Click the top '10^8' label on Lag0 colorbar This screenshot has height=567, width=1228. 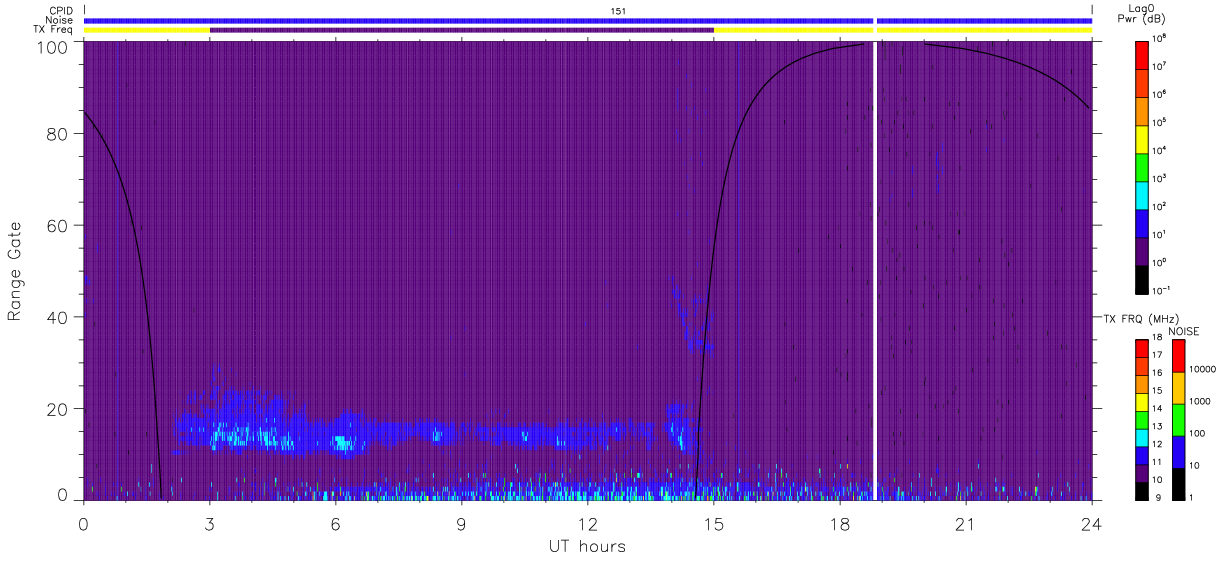[1159, 38]
